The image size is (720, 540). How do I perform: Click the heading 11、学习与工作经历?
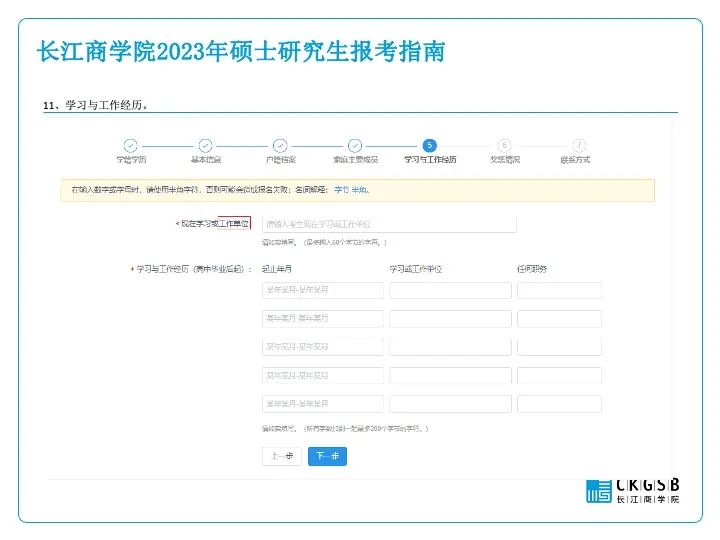coord(96,105)
